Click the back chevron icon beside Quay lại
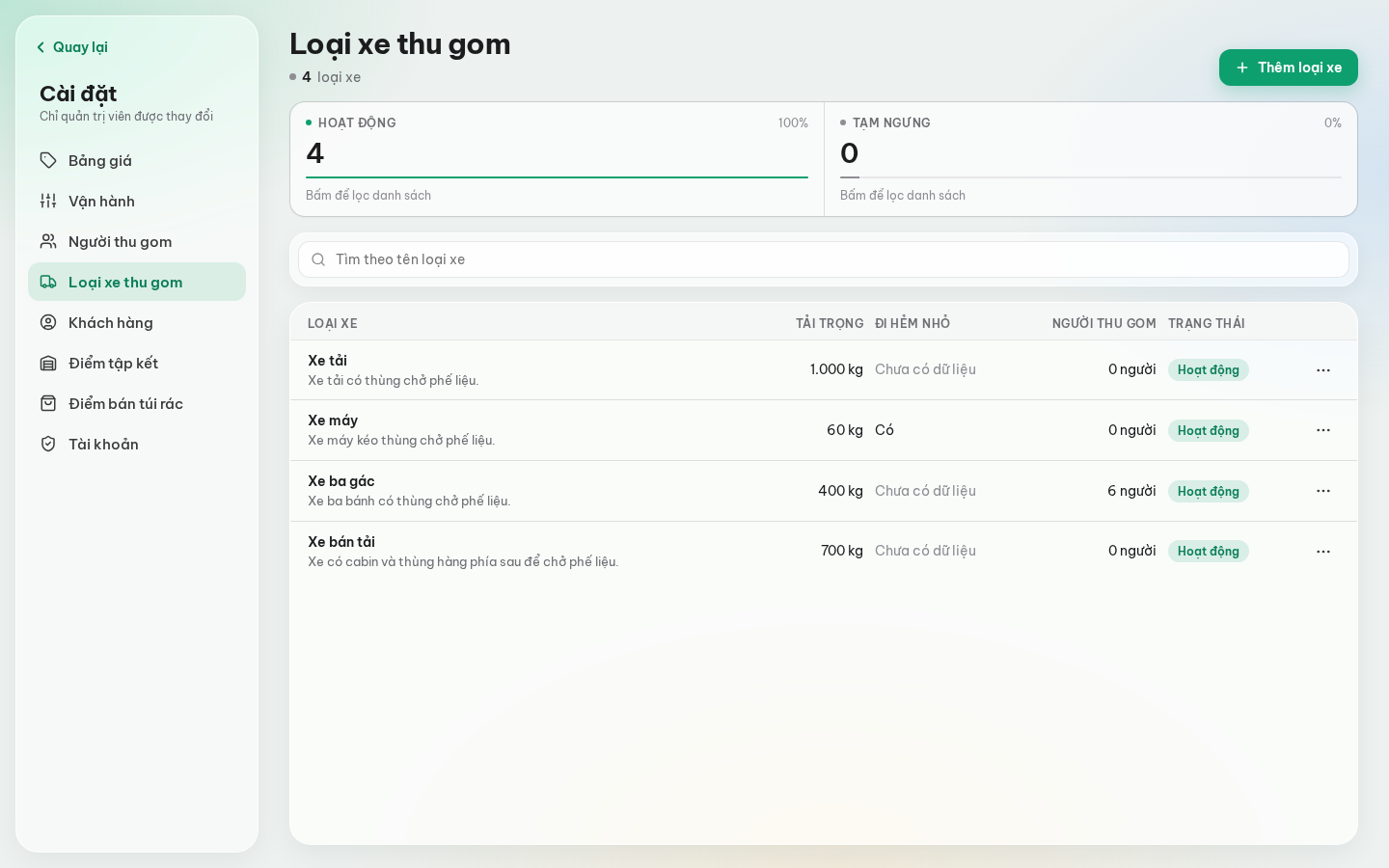The height and width of the screenshot is (868, 1389). point(41,47)
